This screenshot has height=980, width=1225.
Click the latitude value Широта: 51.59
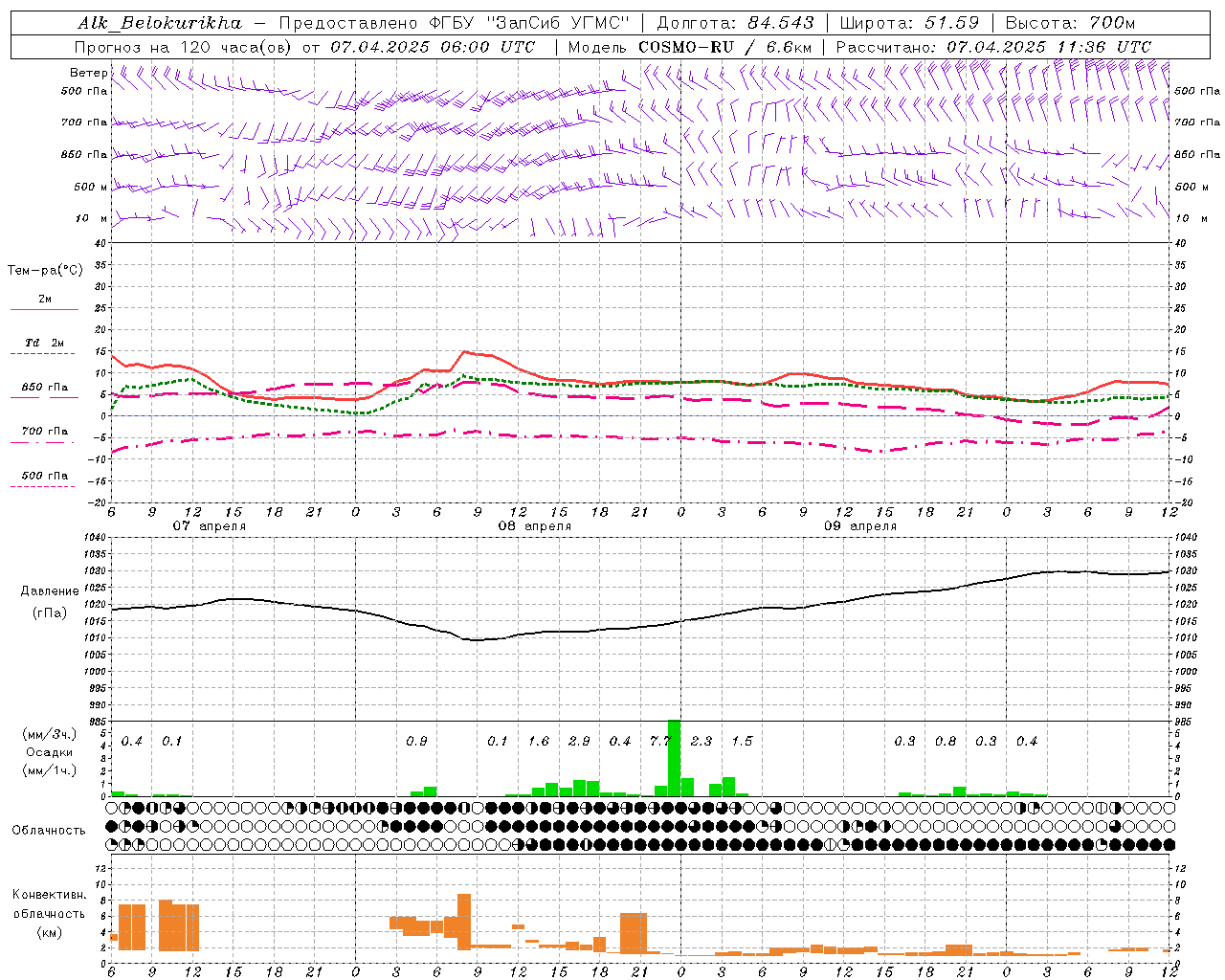click(909, 23)
